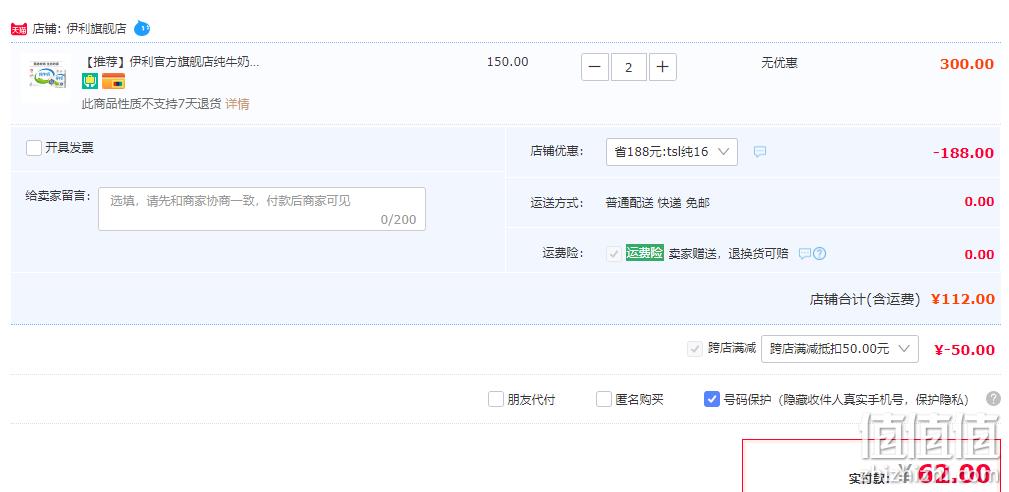The image size is (1009, 492).
Task: Toggle the 运费险 checkbox
Action: [613, 253]
